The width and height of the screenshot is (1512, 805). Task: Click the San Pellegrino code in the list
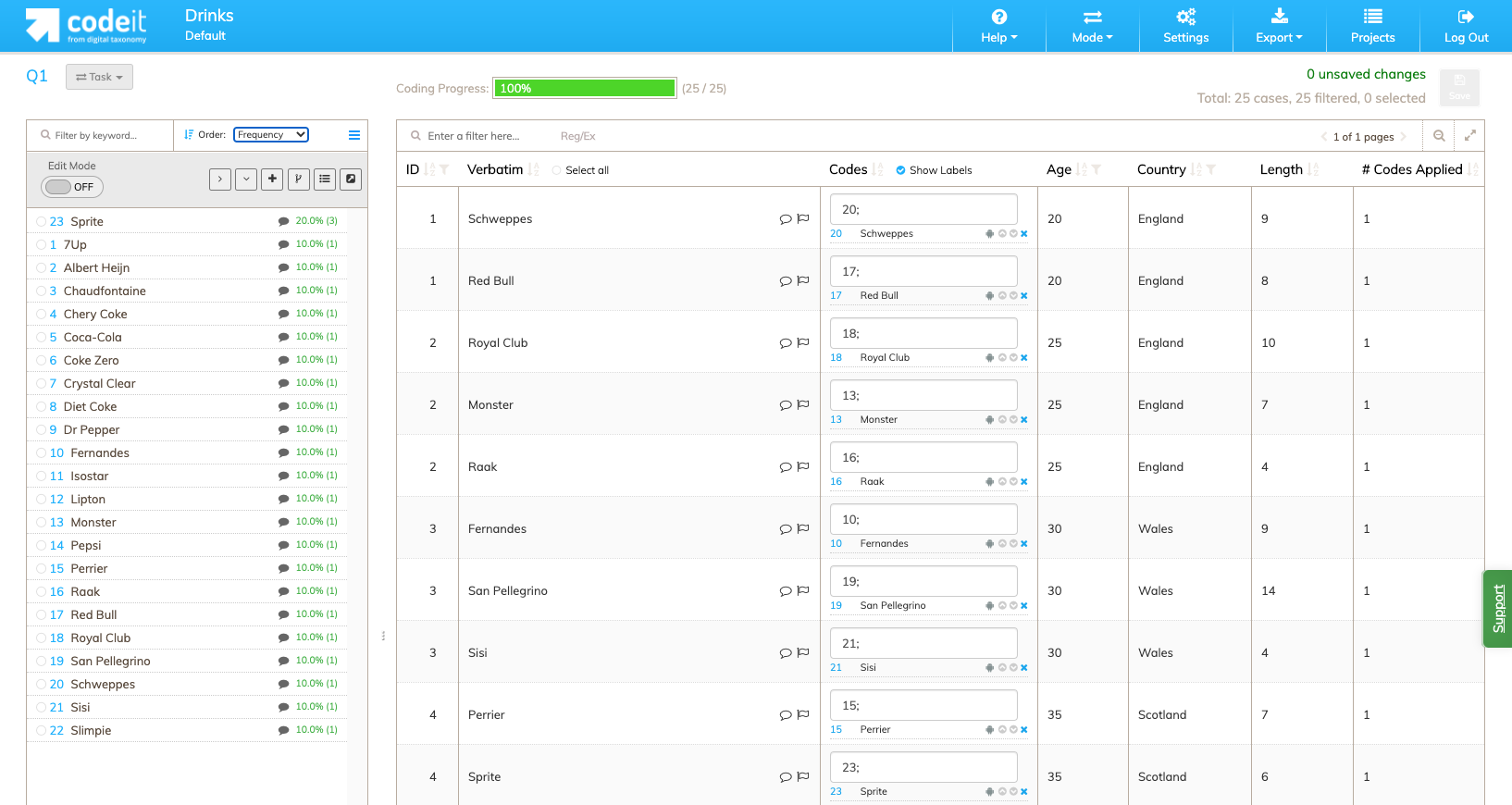click(x=110, y=661)
